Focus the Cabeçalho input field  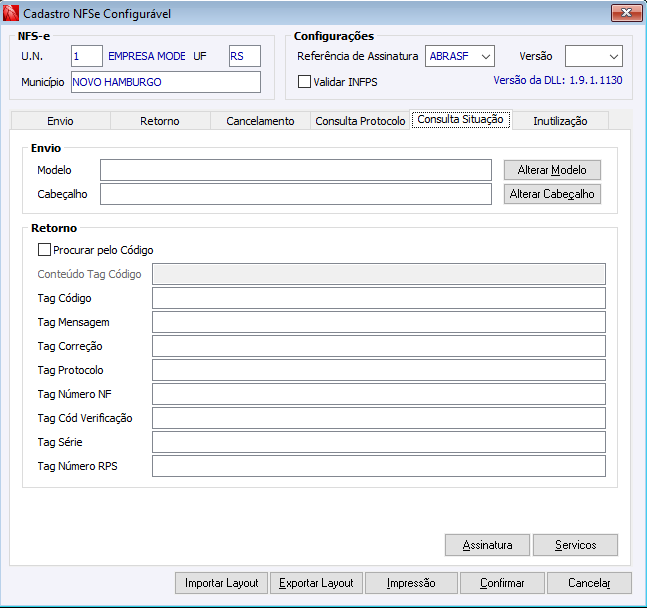coord(296,194)
